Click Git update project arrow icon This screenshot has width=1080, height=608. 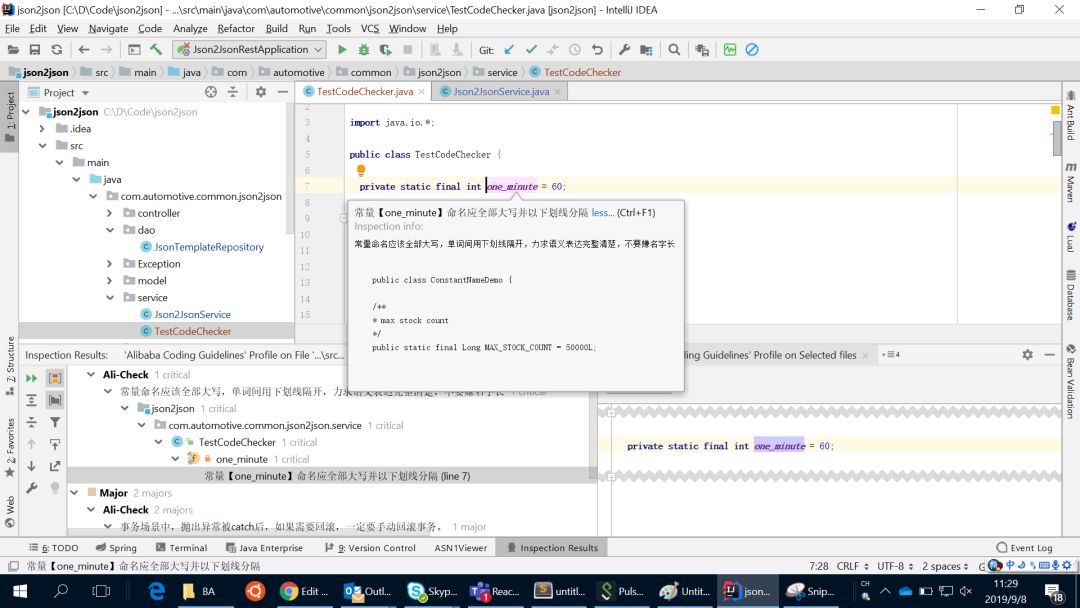tap(509, 49)
